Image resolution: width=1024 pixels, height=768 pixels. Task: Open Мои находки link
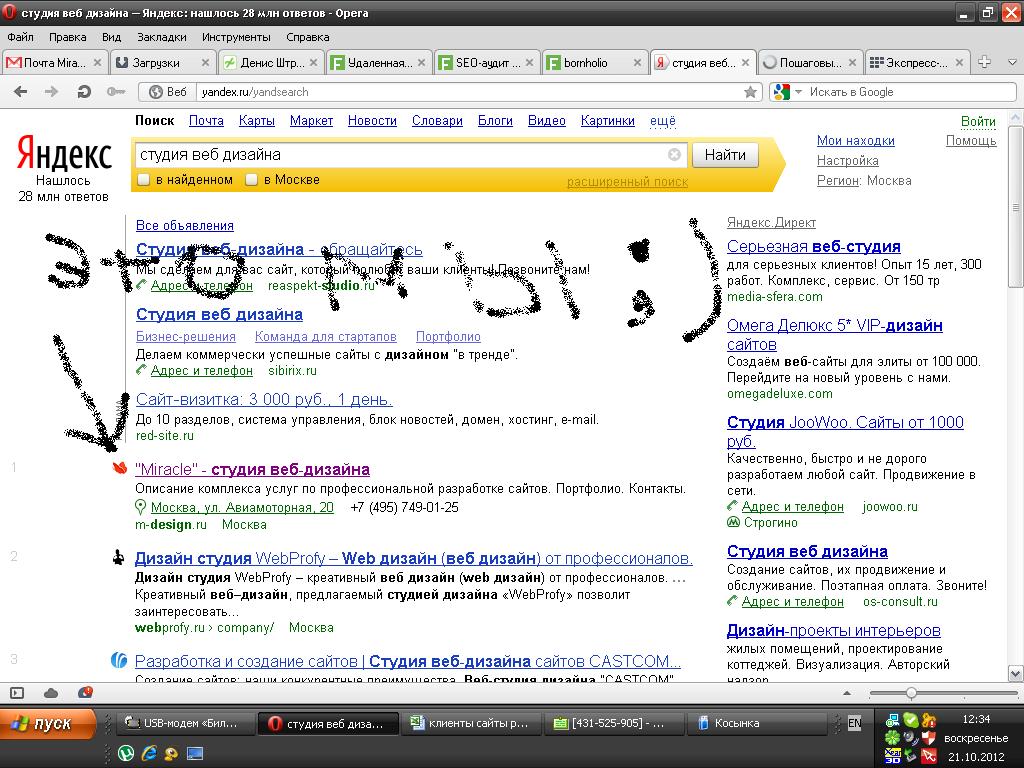pos(856,140)
